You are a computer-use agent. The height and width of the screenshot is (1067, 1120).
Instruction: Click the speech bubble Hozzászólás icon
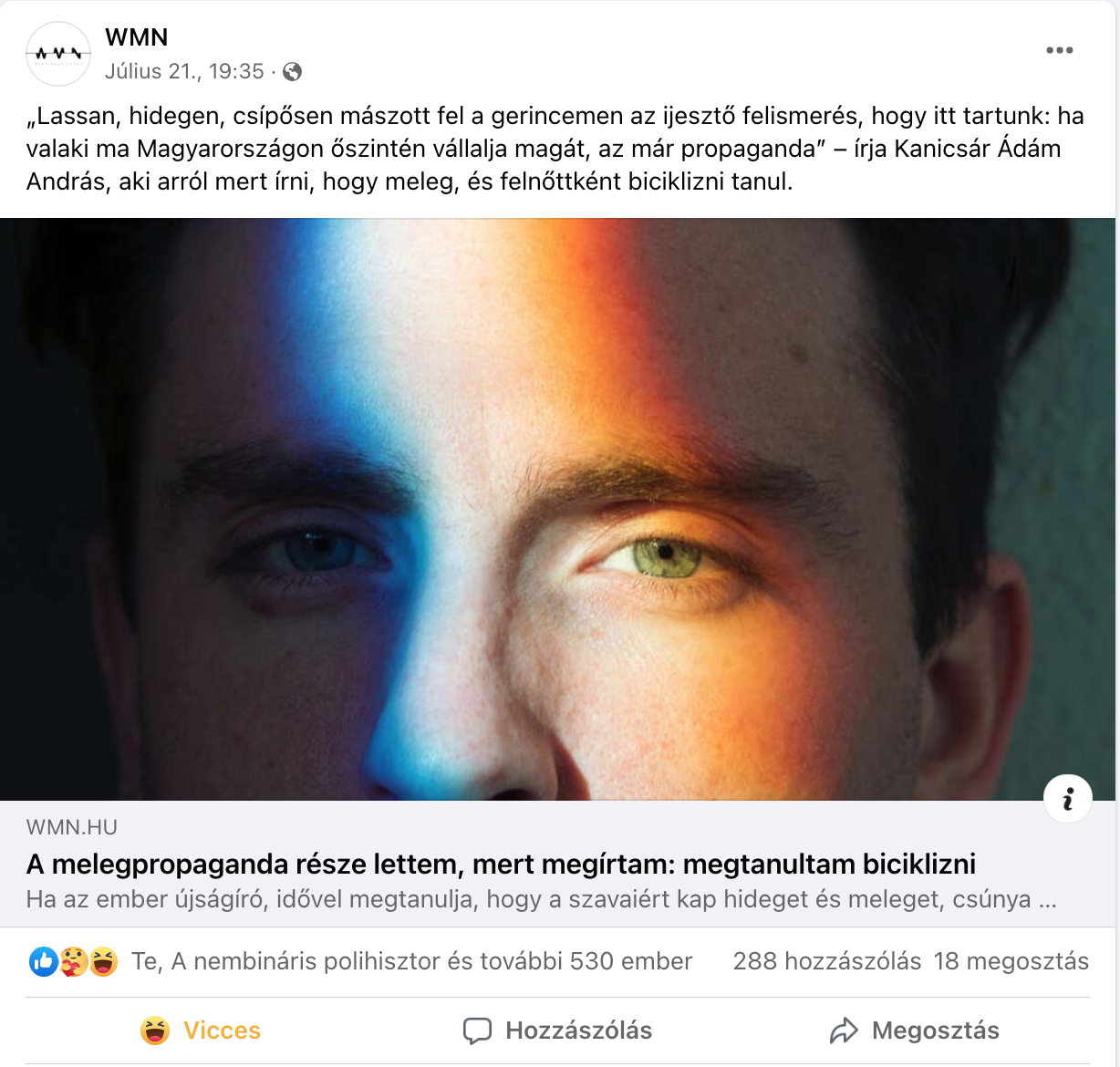[477, 1031]
